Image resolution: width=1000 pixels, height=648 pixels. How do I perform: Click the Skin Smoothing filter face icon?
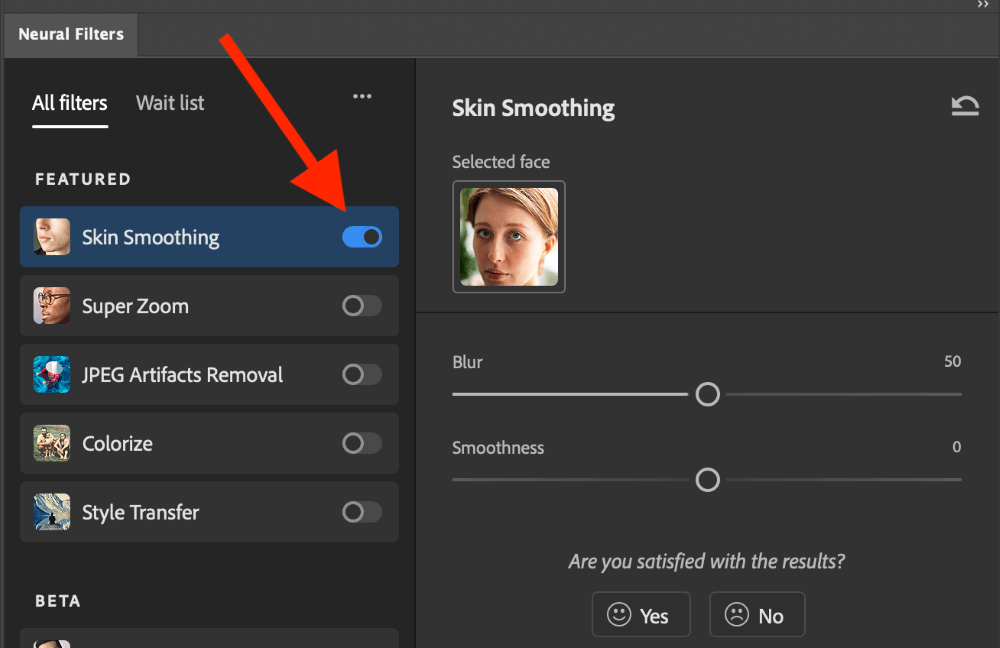click(x=52, y=237)
